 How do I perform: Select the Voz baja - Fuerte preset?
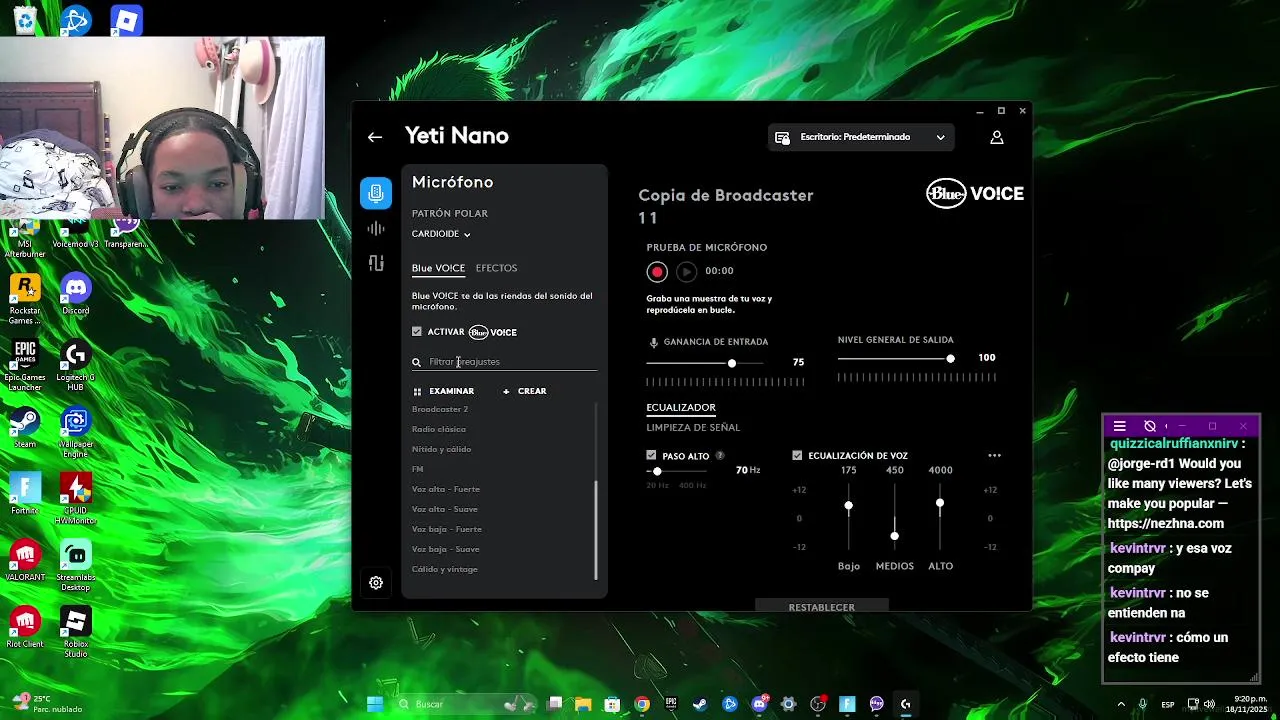[x=447, y=529]
